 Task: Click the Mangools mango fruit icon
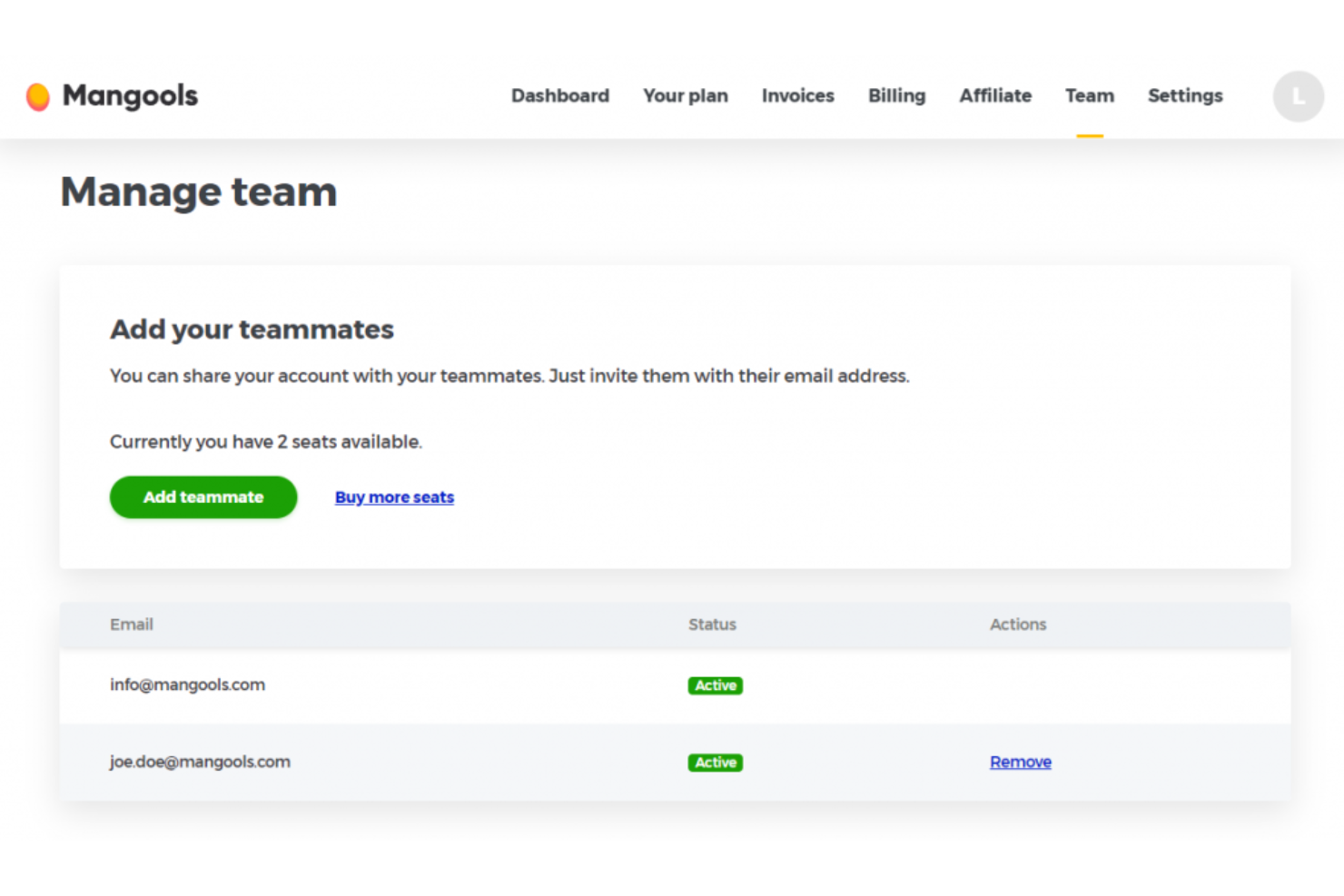click(38, 95)
